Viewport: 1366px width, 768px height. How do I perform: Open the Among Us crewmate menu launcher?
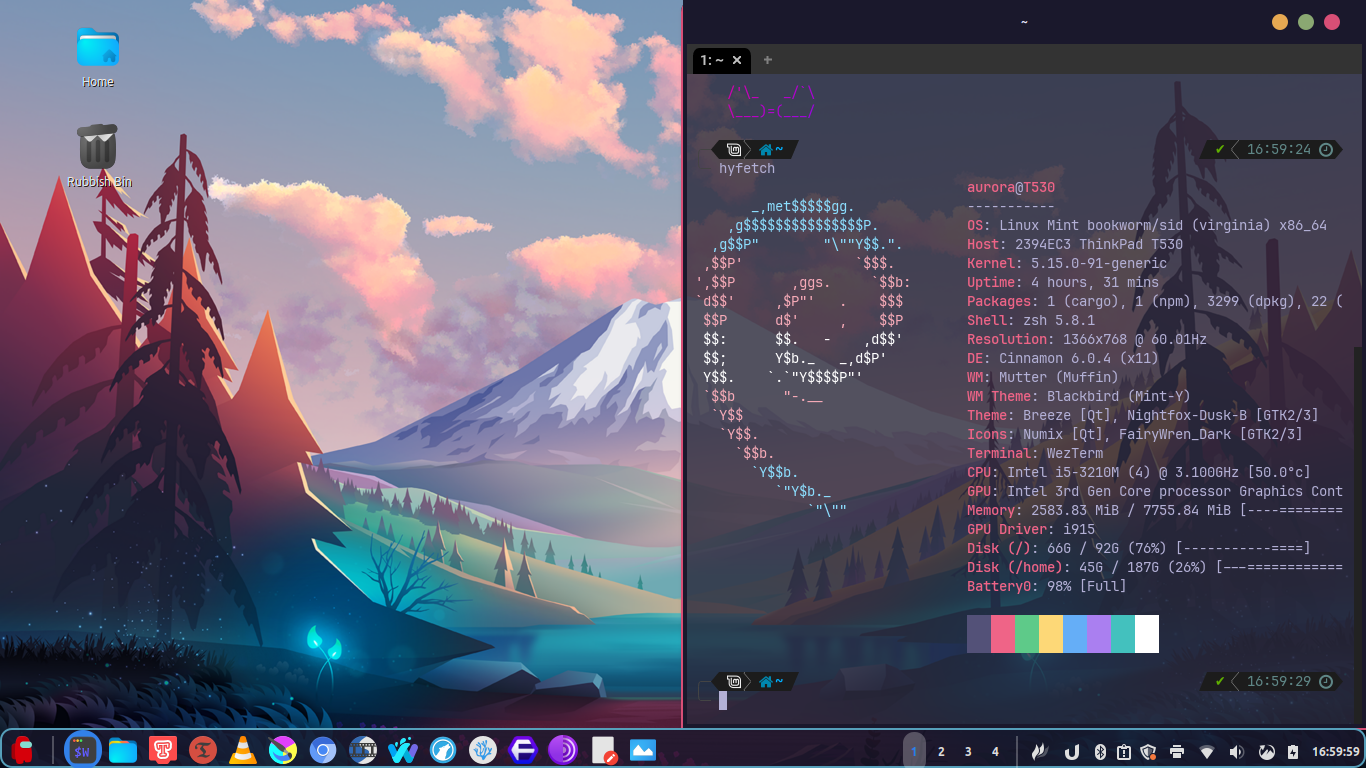22,749
